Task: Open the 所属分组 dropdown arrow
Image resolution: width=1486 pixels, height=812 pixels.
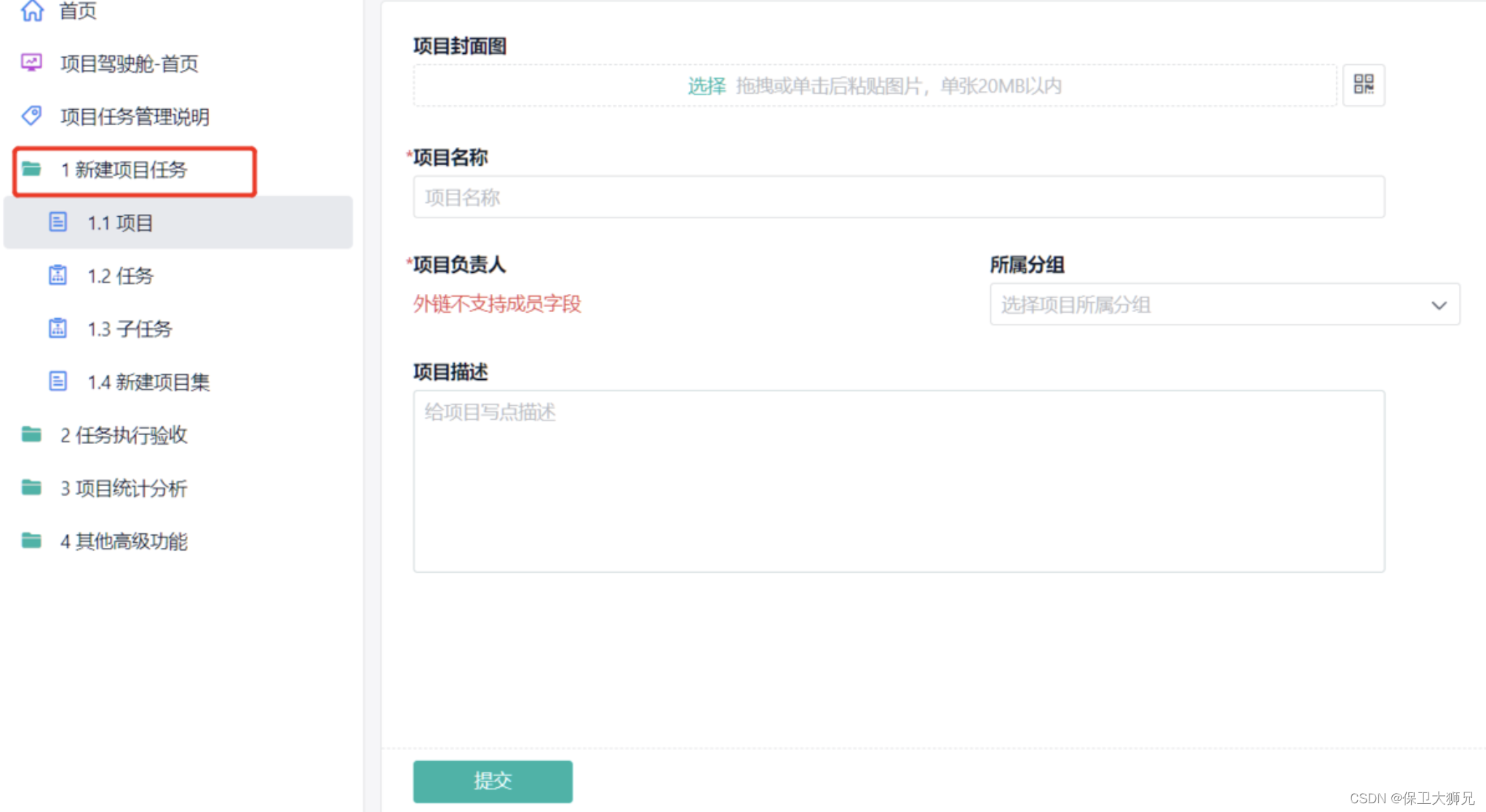Action: click(1439, 305)
